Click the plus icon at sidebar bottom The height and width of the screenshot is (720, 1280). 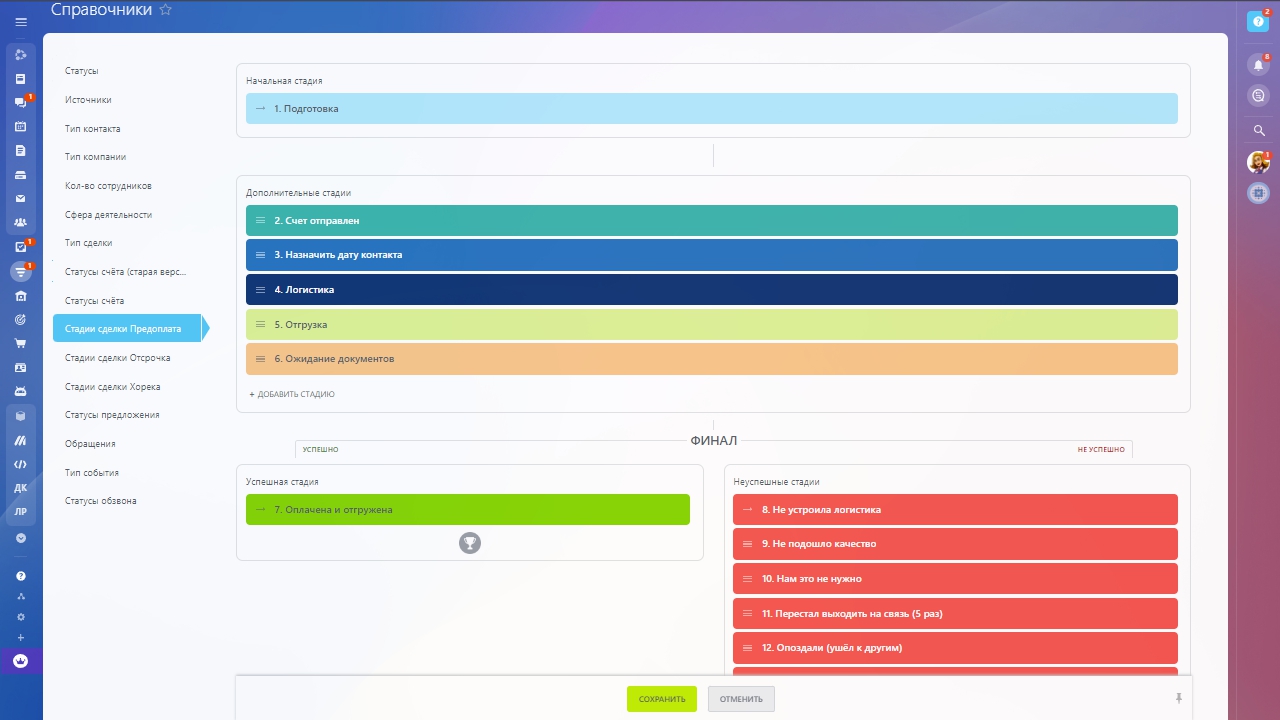(x=21, y=638)
